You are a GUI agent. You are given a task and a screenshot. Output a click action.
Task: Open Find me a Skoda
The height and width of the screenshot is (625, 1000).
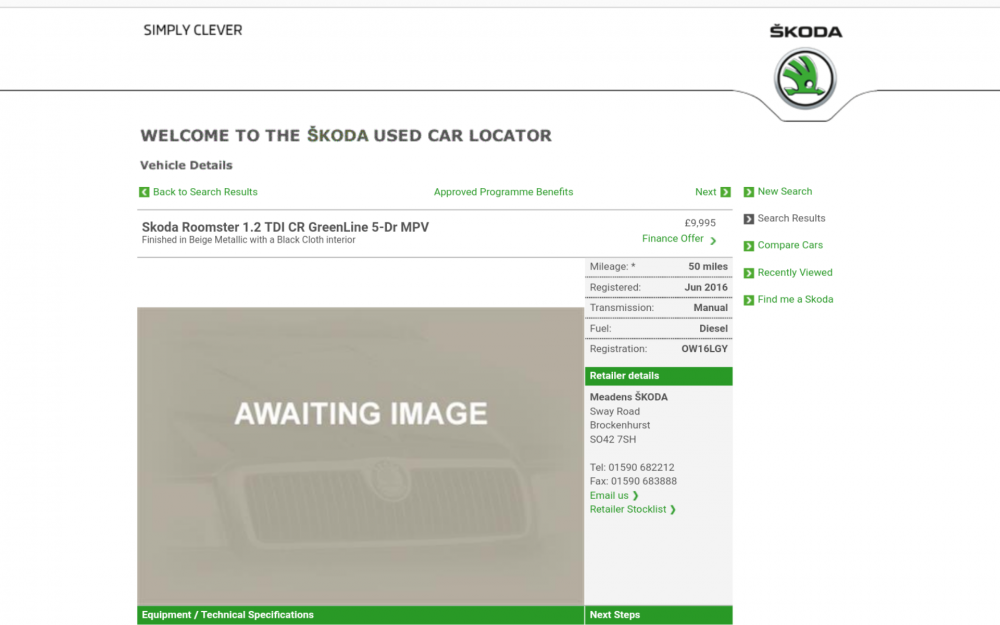[795, 299]
